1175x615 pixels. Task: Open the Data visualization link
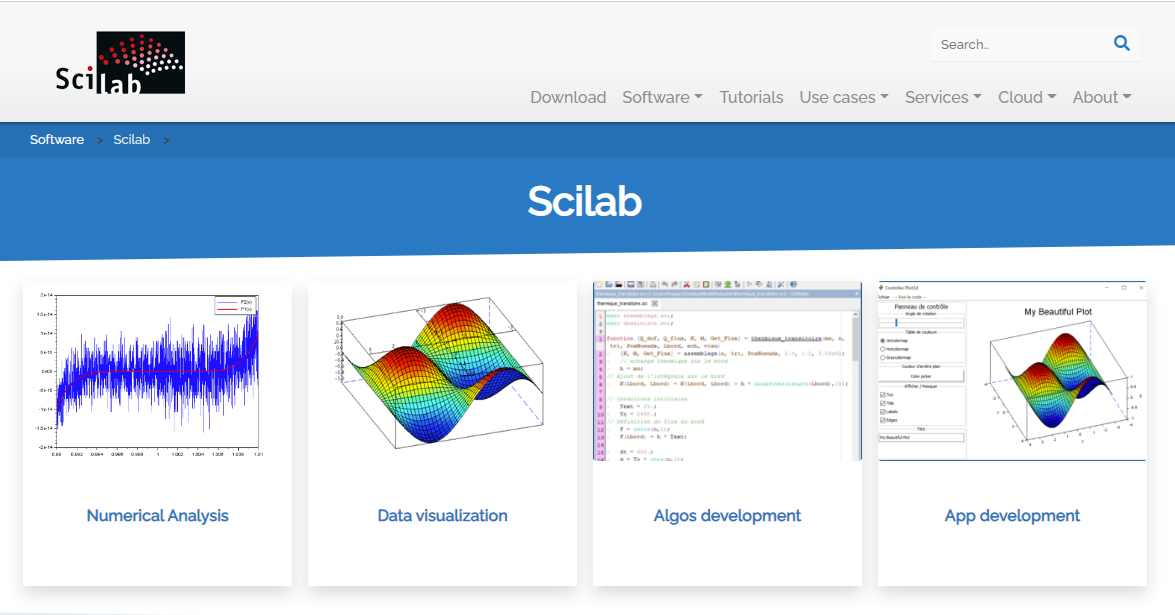[442, 515]
